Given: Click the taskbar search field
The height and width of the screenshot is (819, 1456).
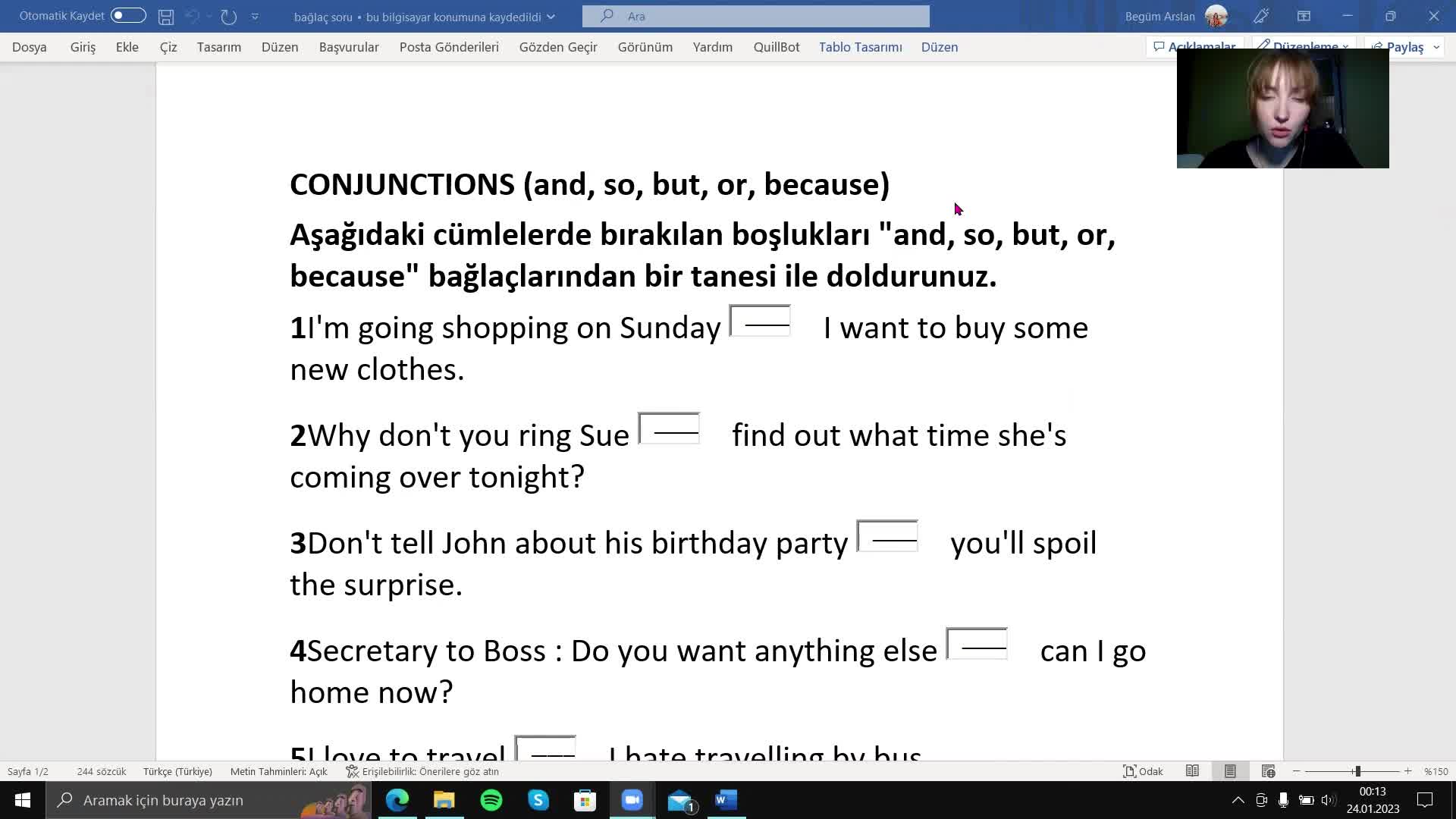Looking at the screenshot, I should click(209, 800).
